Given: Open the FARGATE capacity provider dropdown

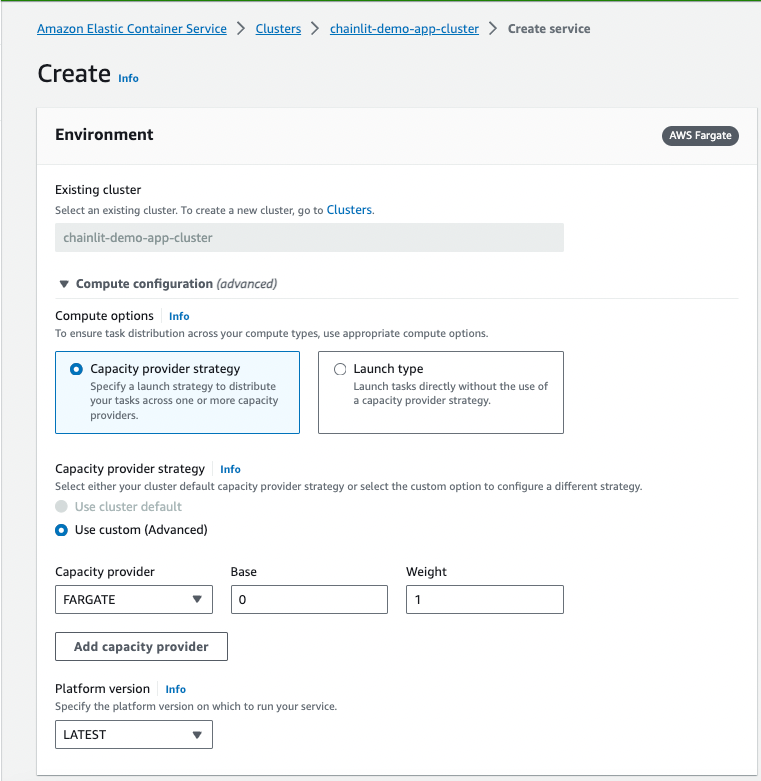Looking at the screenshot, I should point(134,600).
